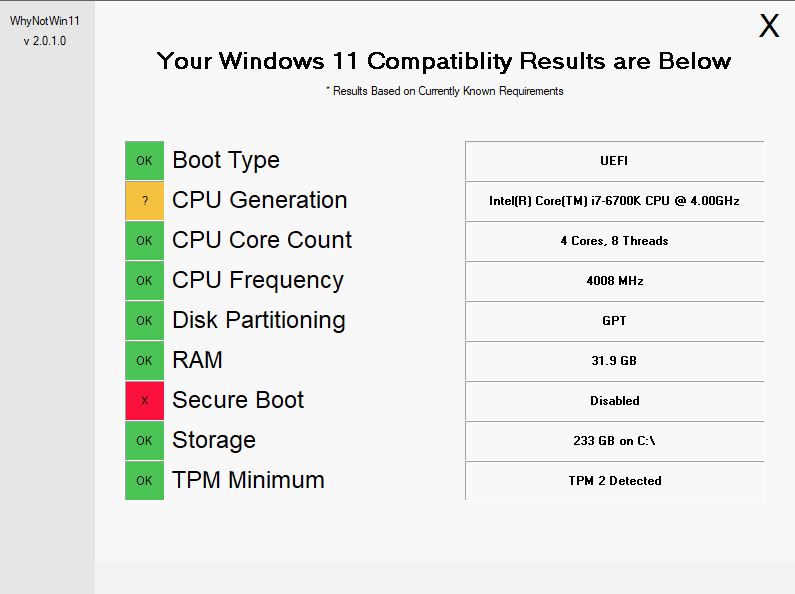
Task: Click the OK status badge beside CPU Frequency
Action: coord(144,281)
